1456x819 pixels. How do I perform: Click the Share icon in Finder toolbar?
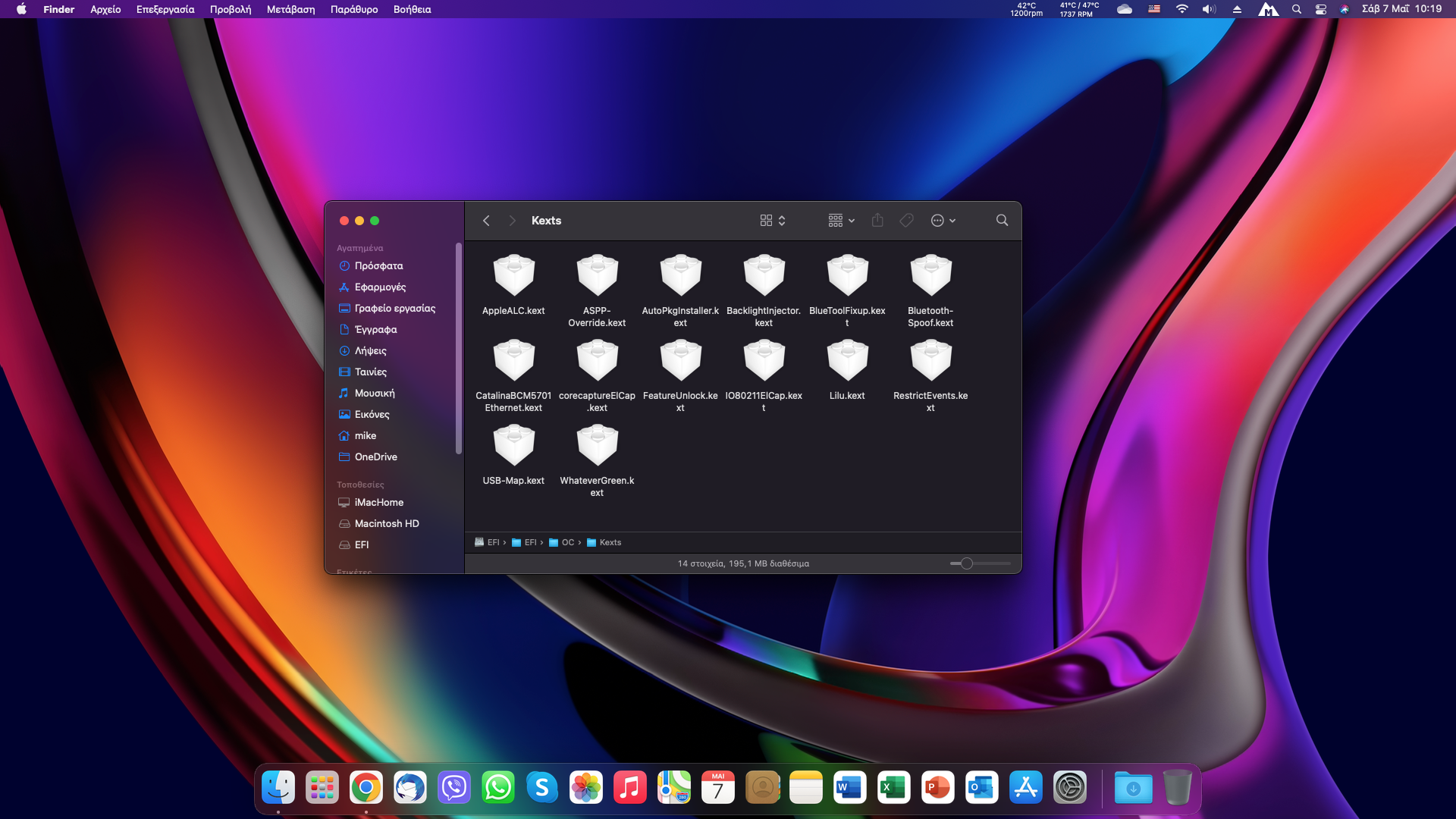pos(877,221)
